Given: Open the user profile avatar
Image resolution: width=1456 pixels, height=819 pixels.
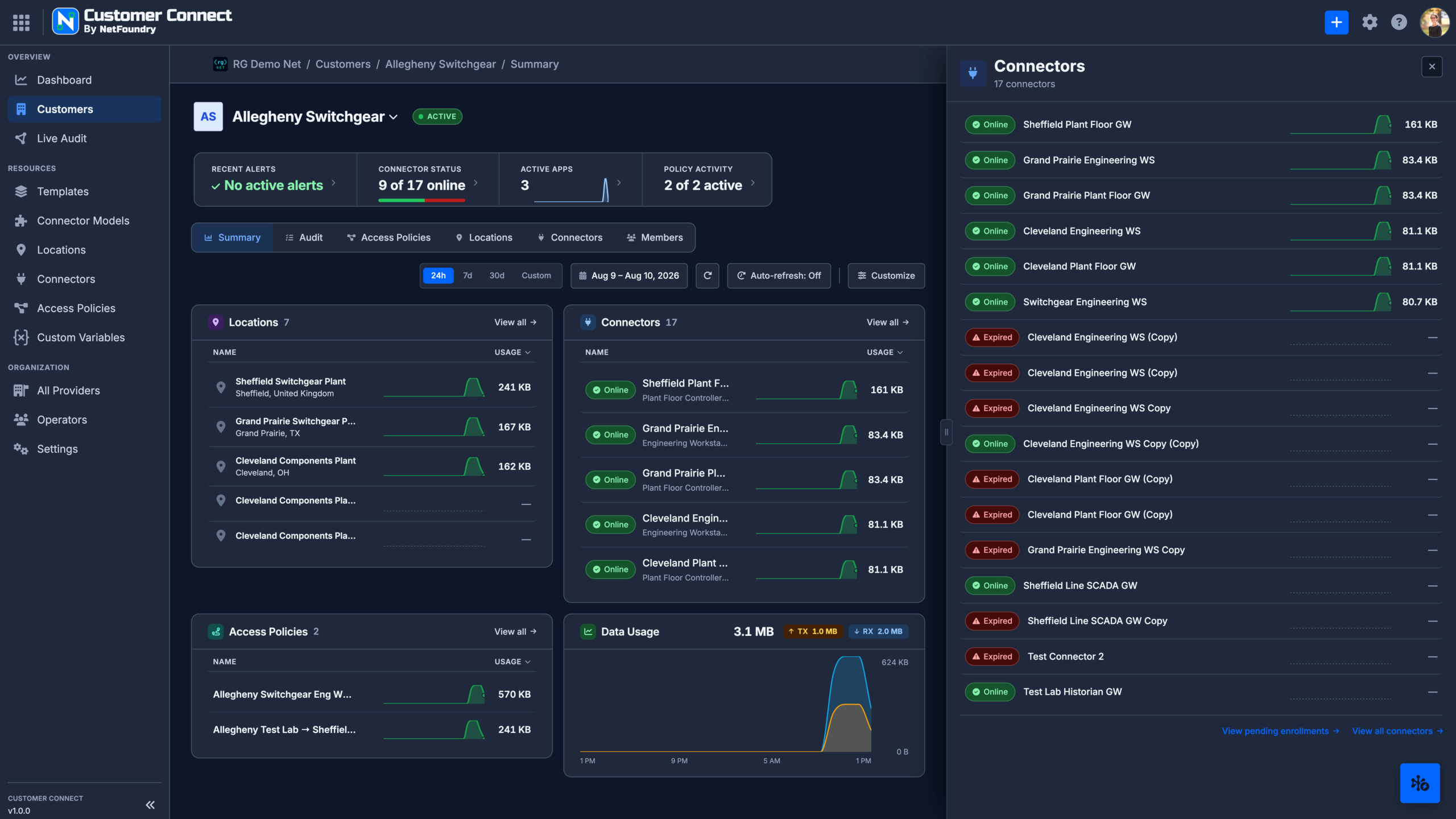Looking at the screenshot, I should pos(1434,22).
